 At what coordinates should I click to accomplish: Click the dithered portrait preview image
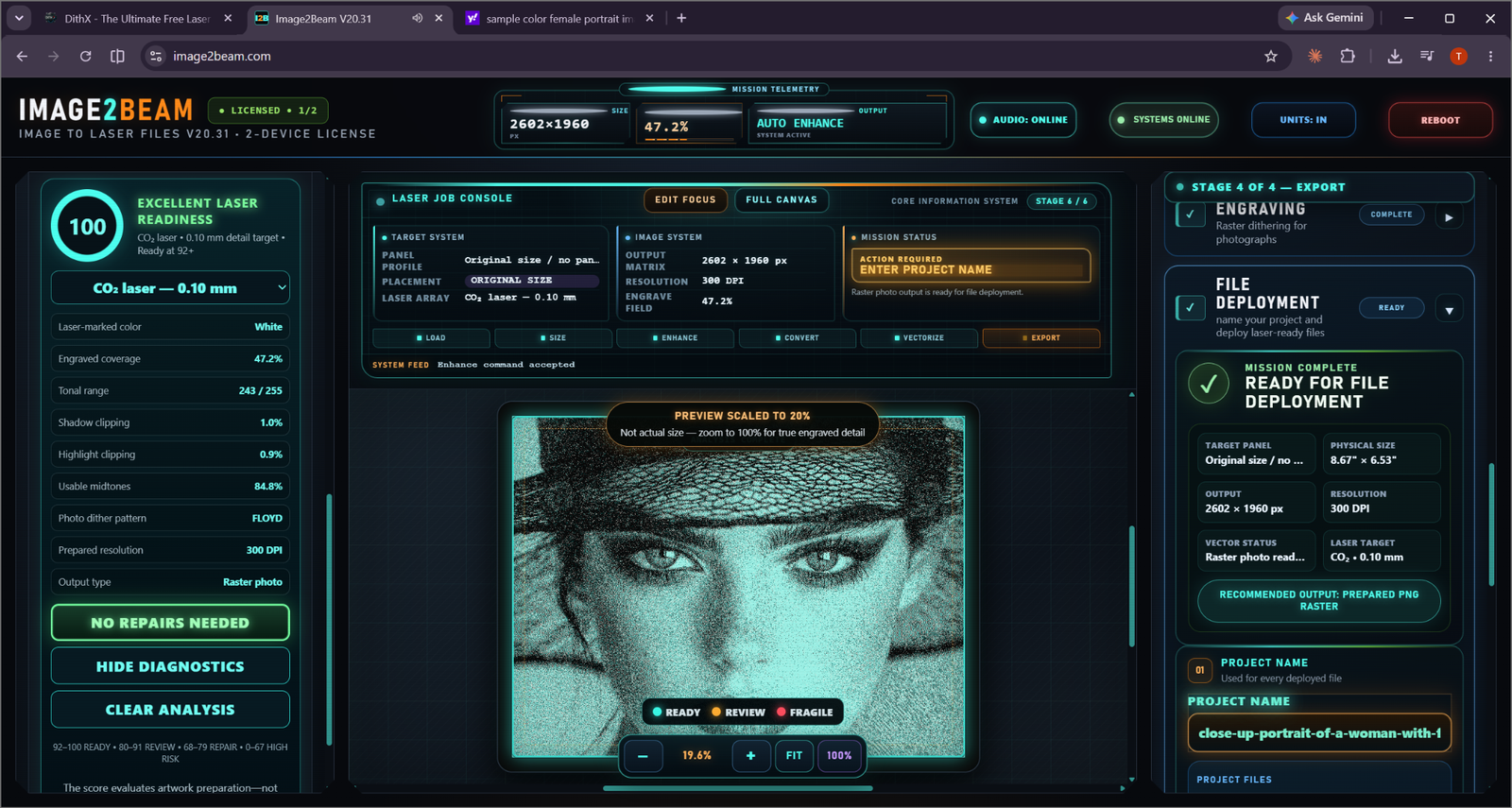coord(738,587)
